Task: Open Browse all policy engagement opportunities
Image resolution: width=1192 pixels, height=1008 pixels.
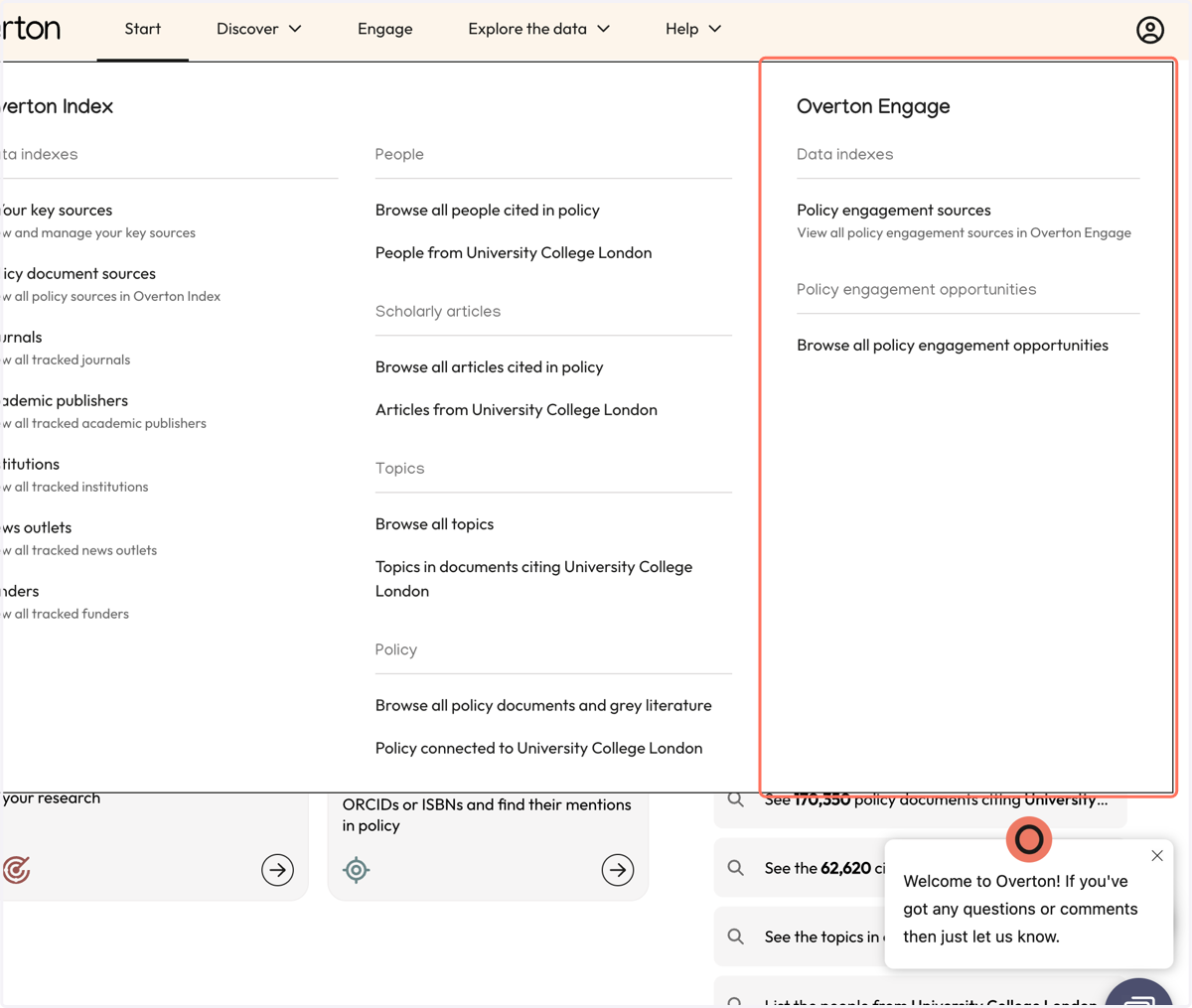Action: pyautogui.click(x=953, y=345)
